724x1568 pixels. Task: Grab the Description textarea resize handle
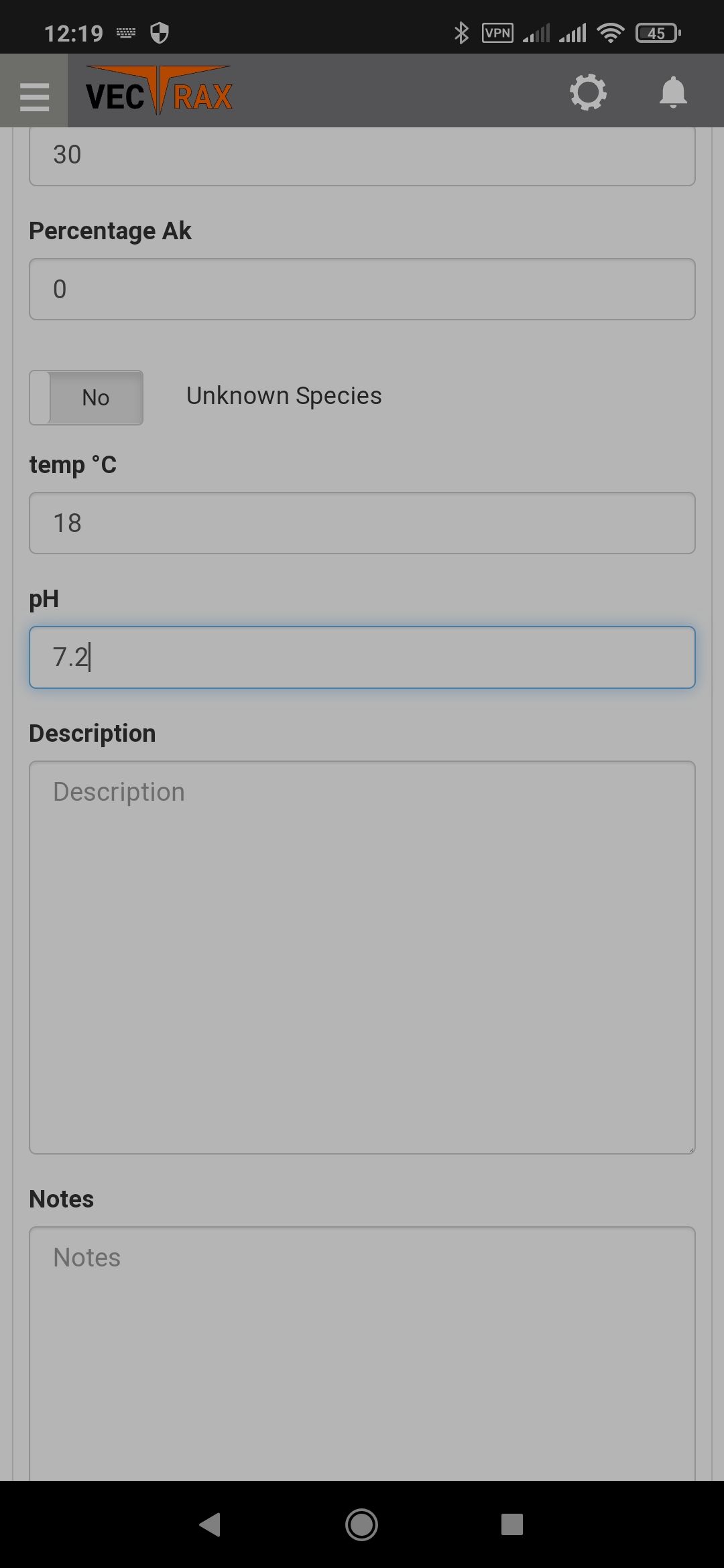(x=690, y=1149)
